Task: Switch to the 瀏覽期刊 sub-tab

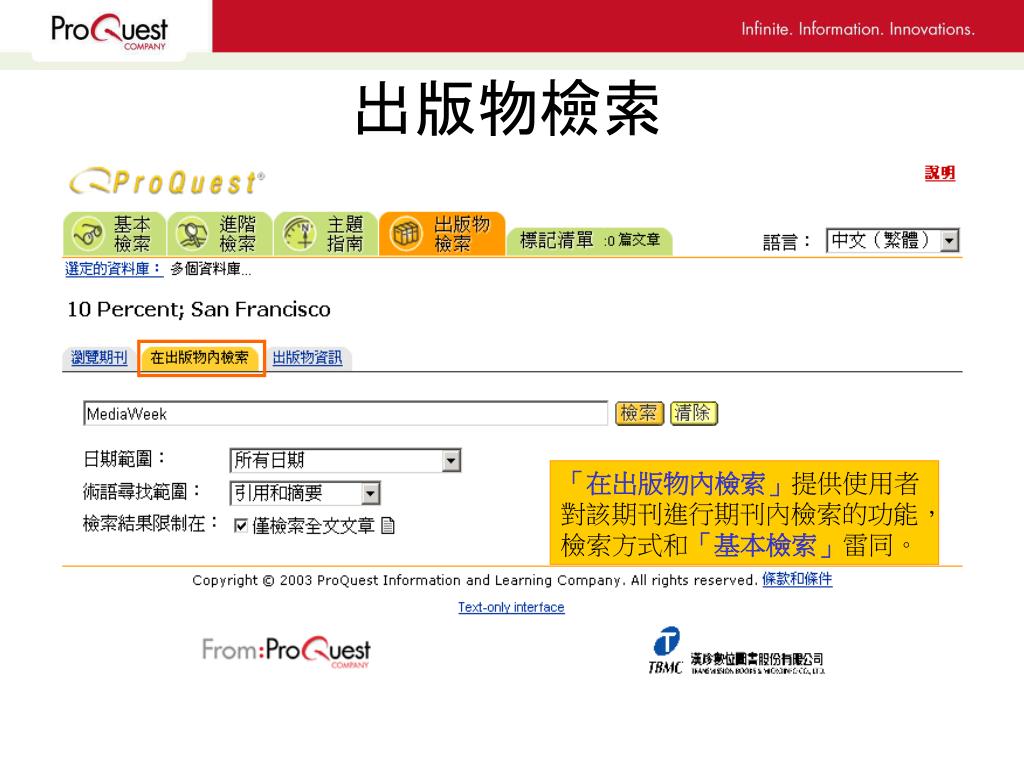Action: [99, 358]
